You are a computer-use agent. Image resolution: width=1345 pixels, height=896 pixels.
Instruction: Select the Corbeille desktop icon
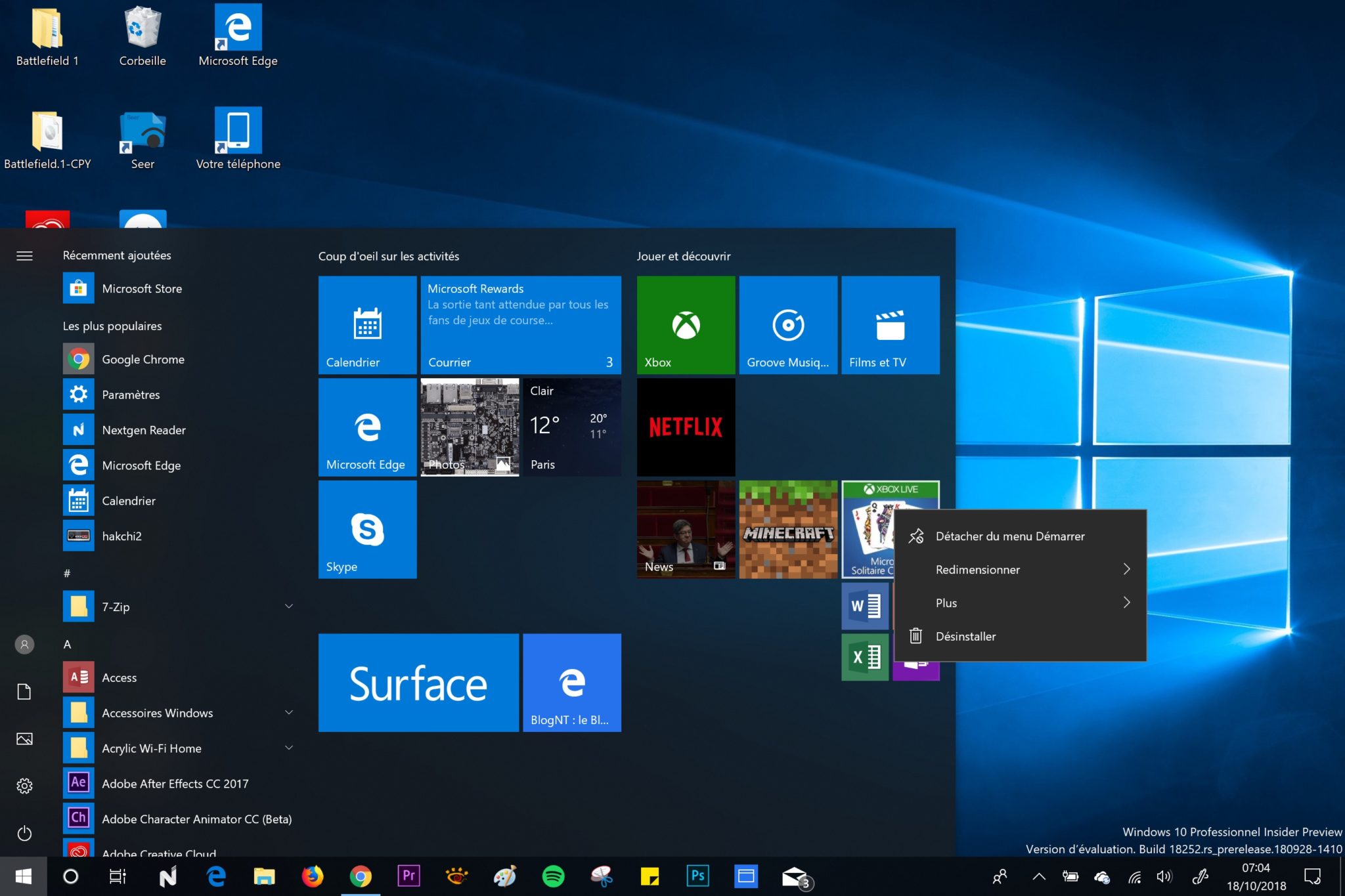143,37
